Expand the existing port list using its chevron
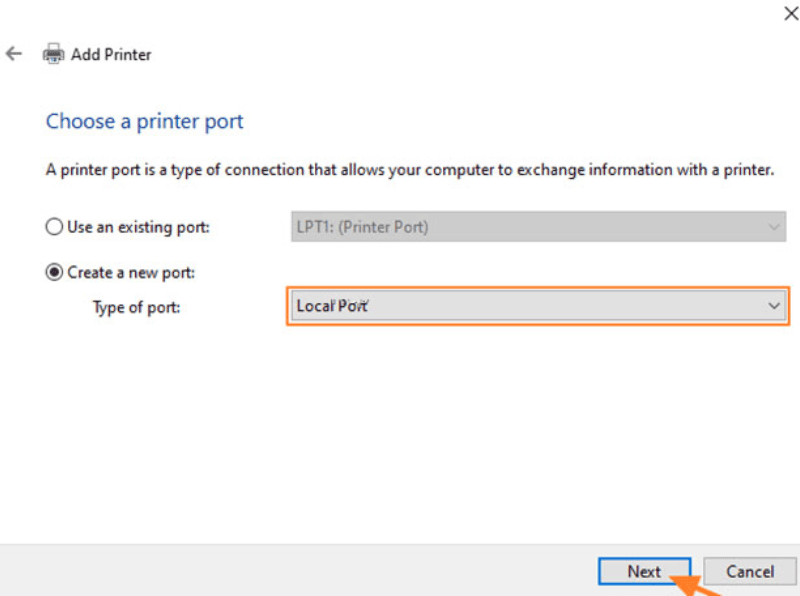The width and height of the screenshot is (800, 596). click(773, 227)
